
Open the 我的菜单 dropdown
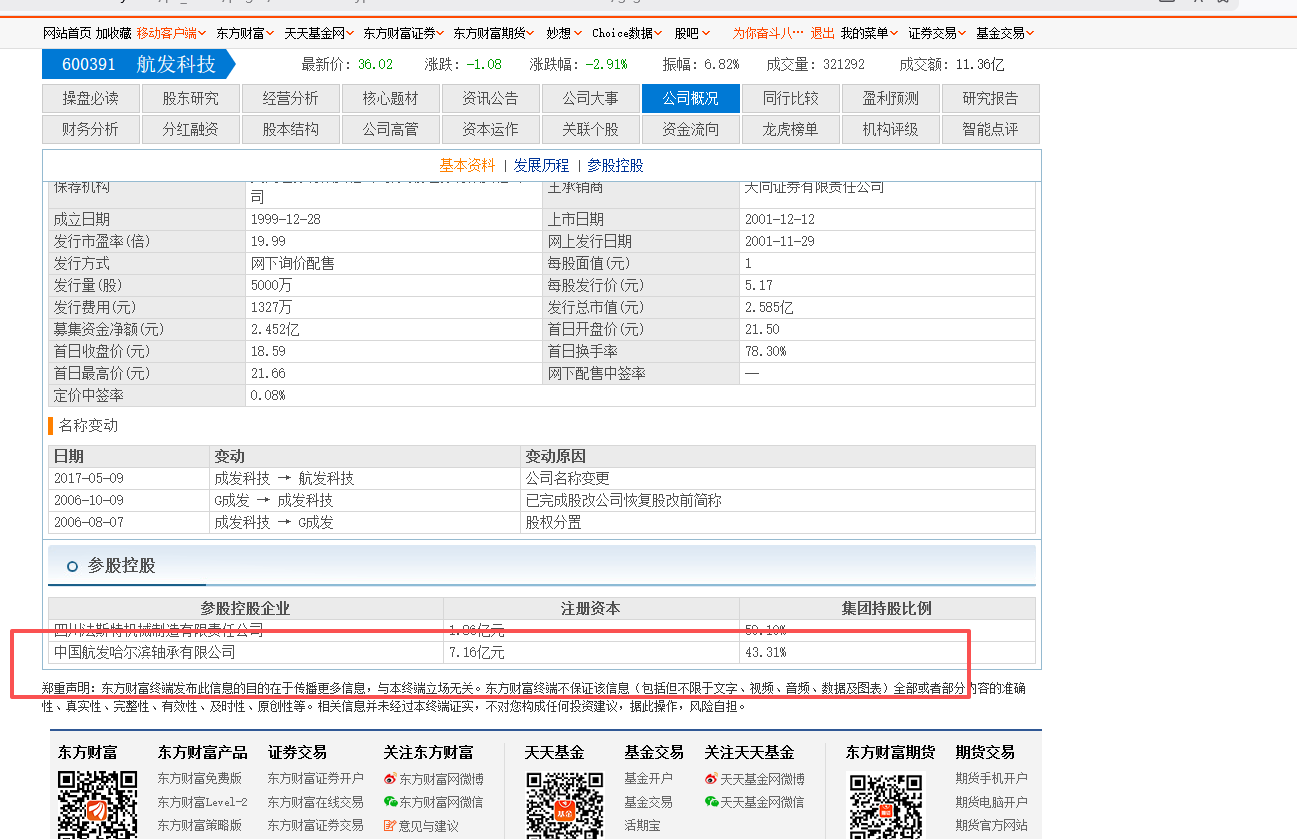(869, 33)
